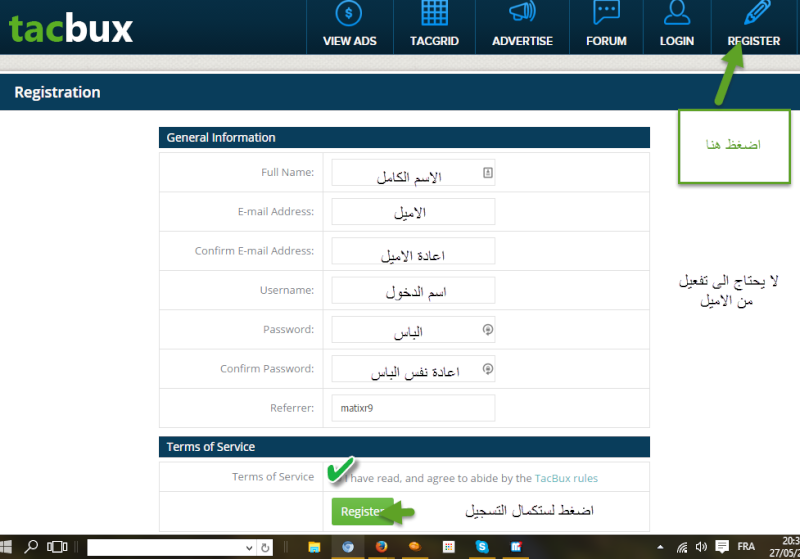Open the TacGrid grid icon
The image size is (800, 559).
click(x=434, y=13)
